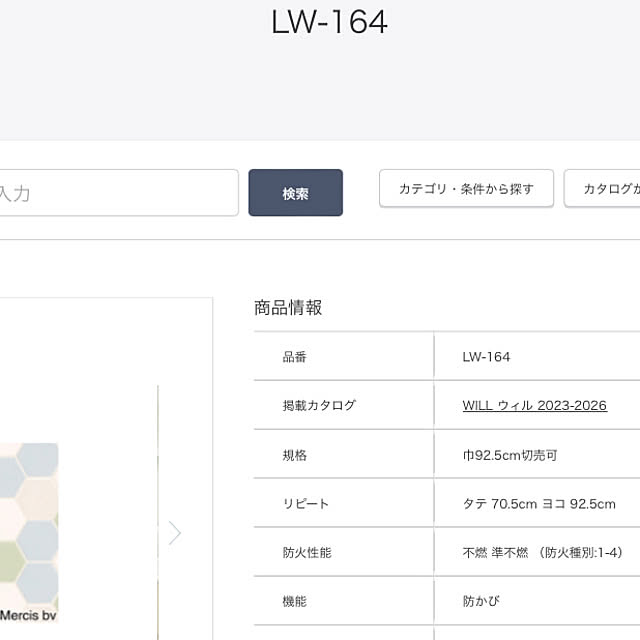Image resolution: width=640 pixels, height=640 pixels.
Task: Select the 掲載カタログ row label
Action: click(x=319, y=405)
